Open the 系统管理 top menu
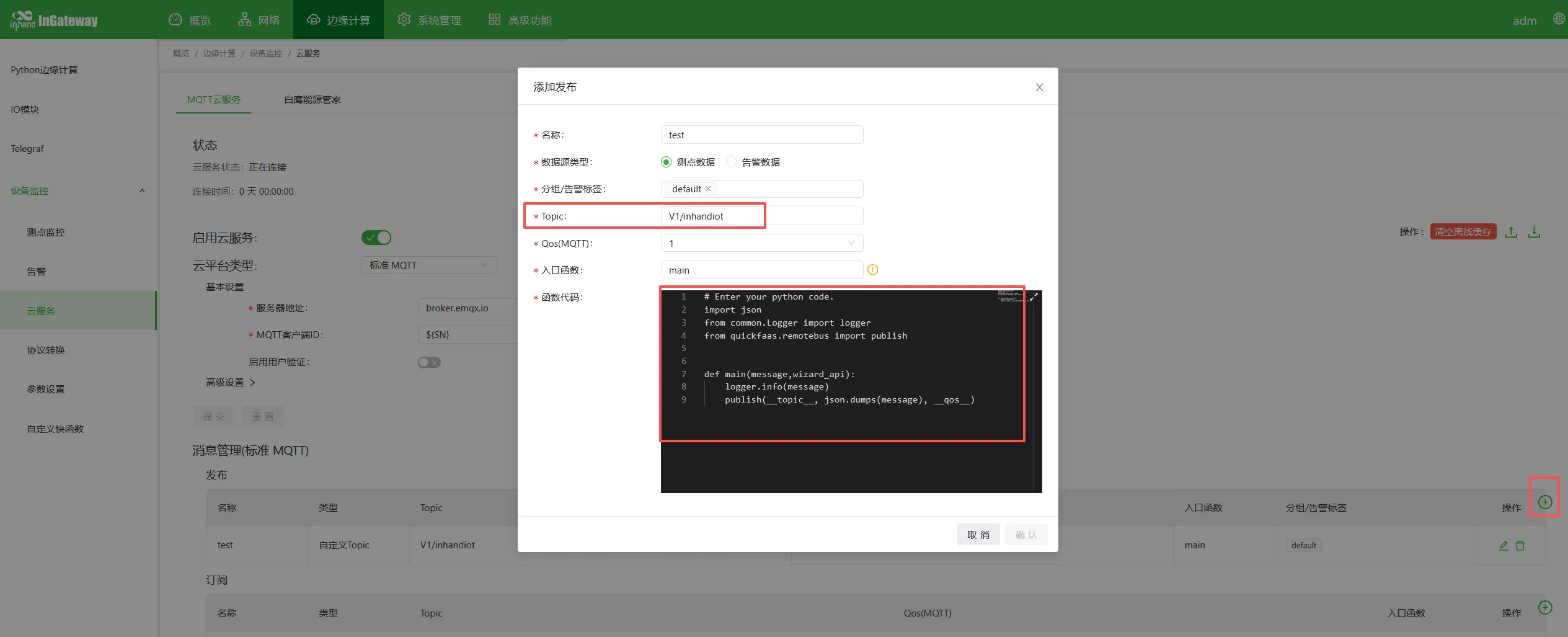This screenshot has height=637, width=1568. coord(429,20)
